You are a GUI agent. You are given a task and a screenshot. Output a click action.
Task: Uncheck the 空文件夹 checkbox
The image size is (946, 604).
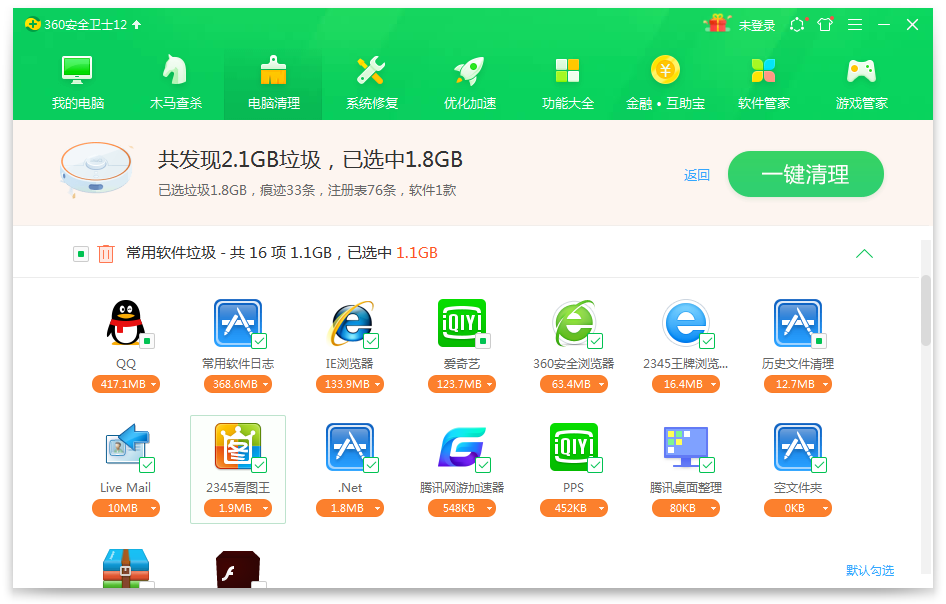click(819, 465)
